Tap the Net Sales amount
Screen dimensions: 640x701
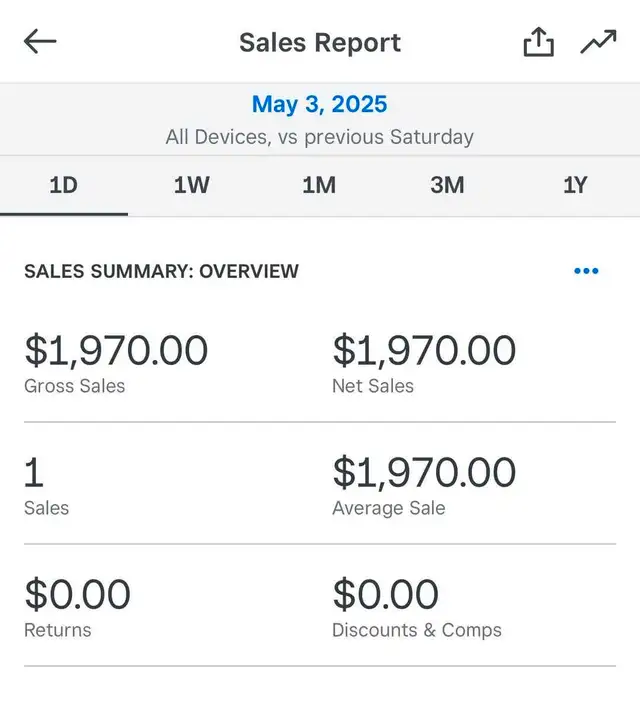[x=424, y=350]
